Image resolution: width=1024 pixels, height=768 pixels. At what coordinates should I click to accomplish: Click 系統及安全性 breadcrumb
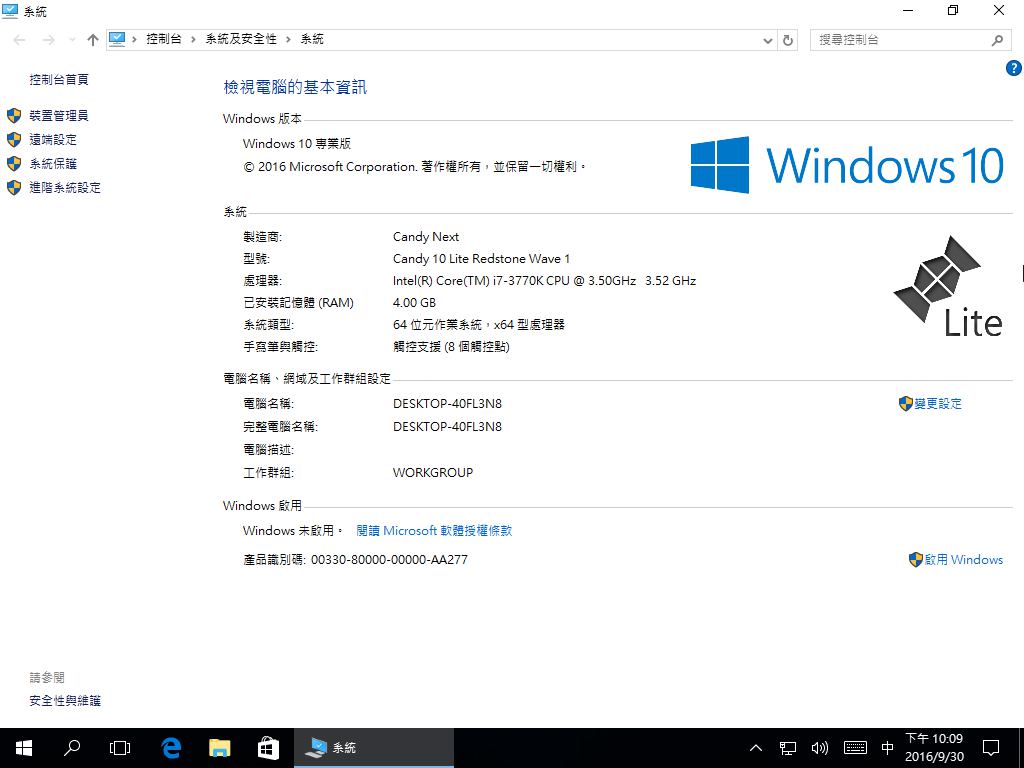(x=241, y=39)
